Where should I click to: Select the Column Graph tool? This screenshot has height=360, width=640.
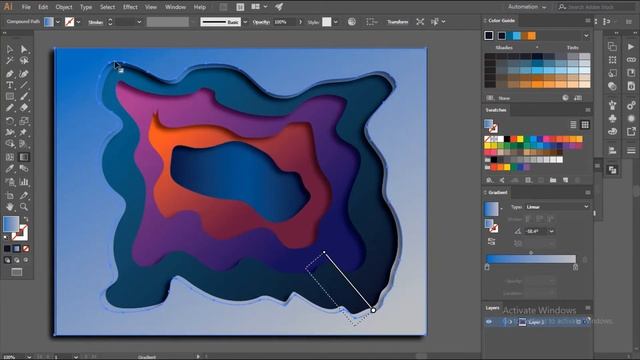pyautogui.click(x=24, y=182)
